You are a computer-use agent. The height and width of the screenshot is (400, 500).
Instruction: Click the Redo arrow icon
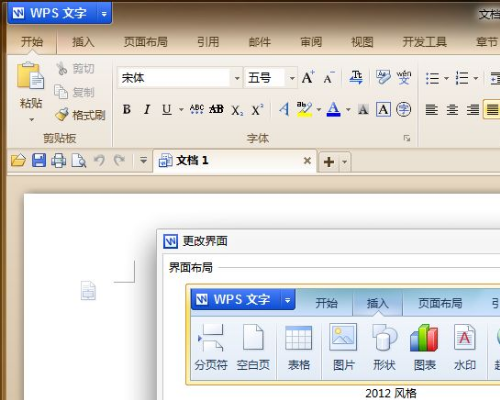click(119, 160)
